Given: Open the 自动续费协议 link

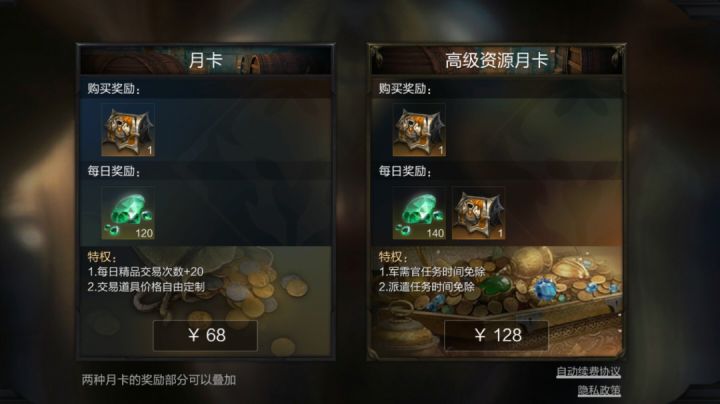Looking at the screenshot, I should [589, 372].
